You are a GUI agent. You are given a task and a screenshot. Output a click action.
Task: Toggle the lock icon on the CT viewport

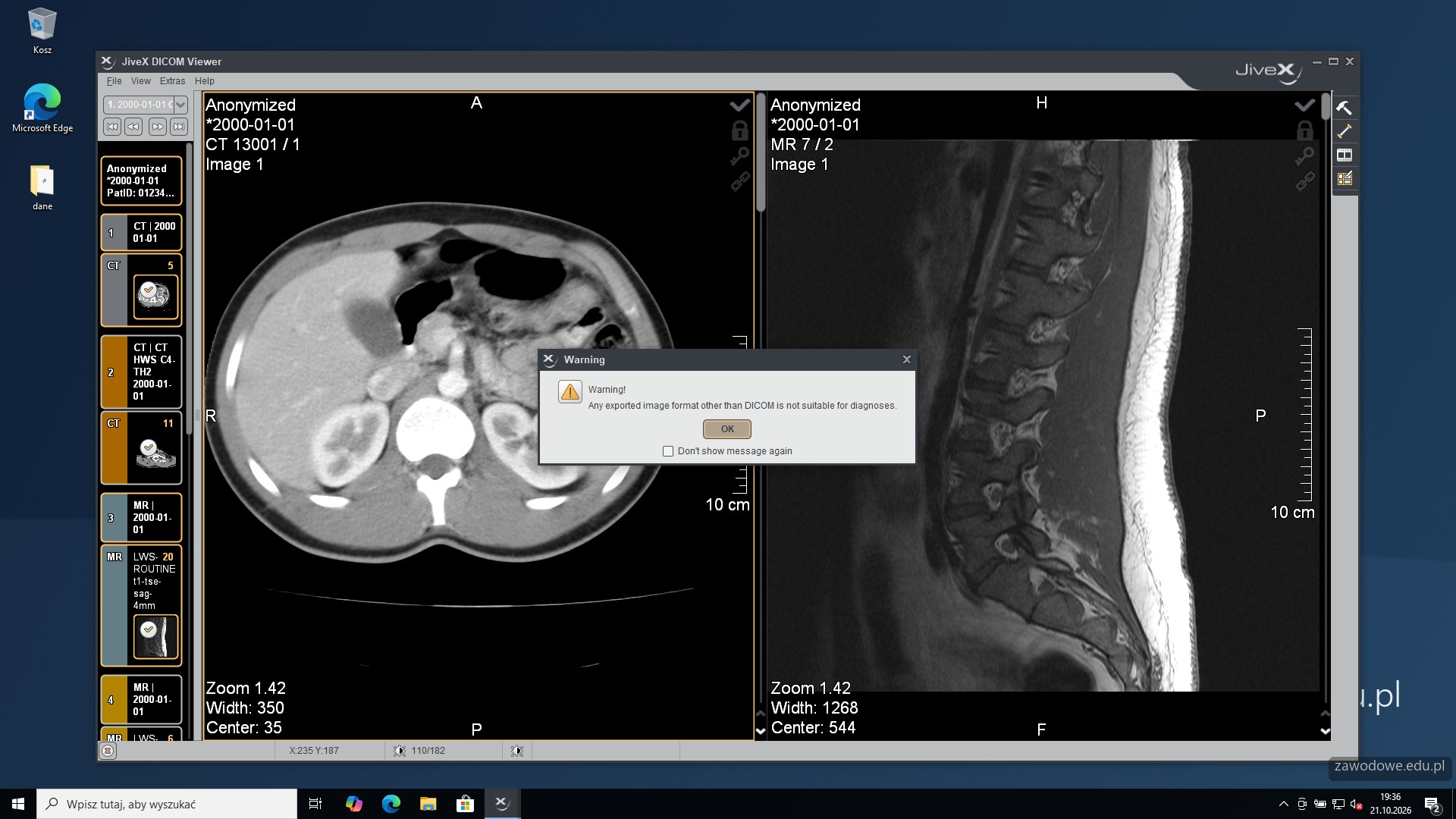click(739, 130)
